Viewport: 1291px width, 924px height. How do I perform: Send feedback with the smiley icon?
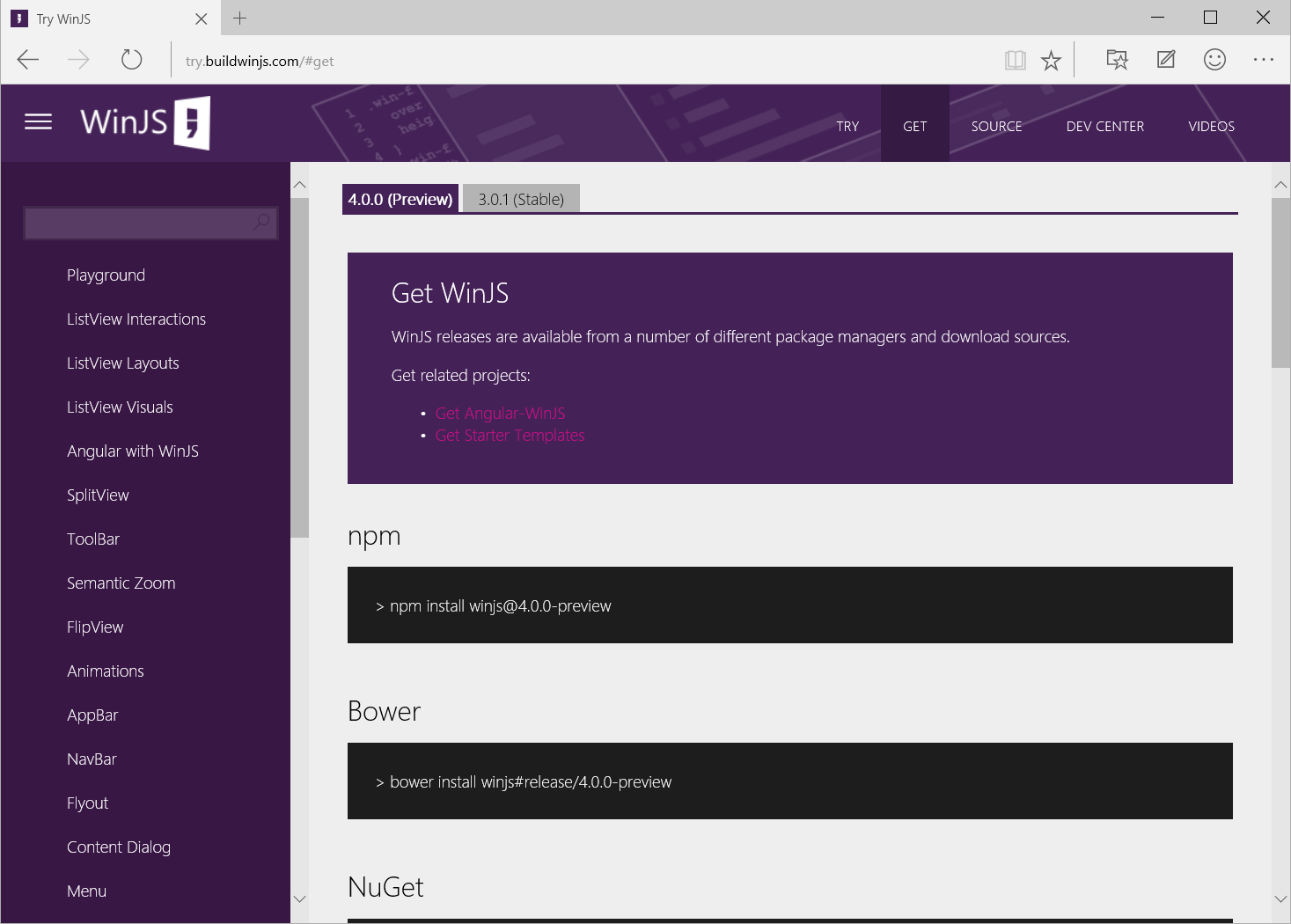pos(1215,59)
